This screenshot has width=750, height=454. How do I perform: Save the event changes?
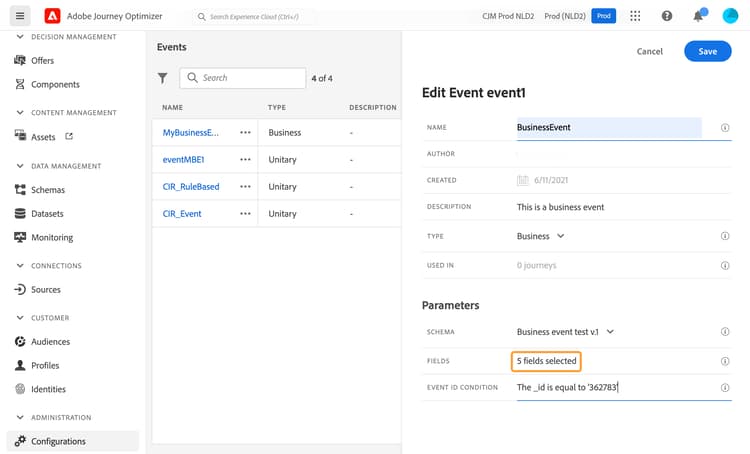tap(707, 51)
